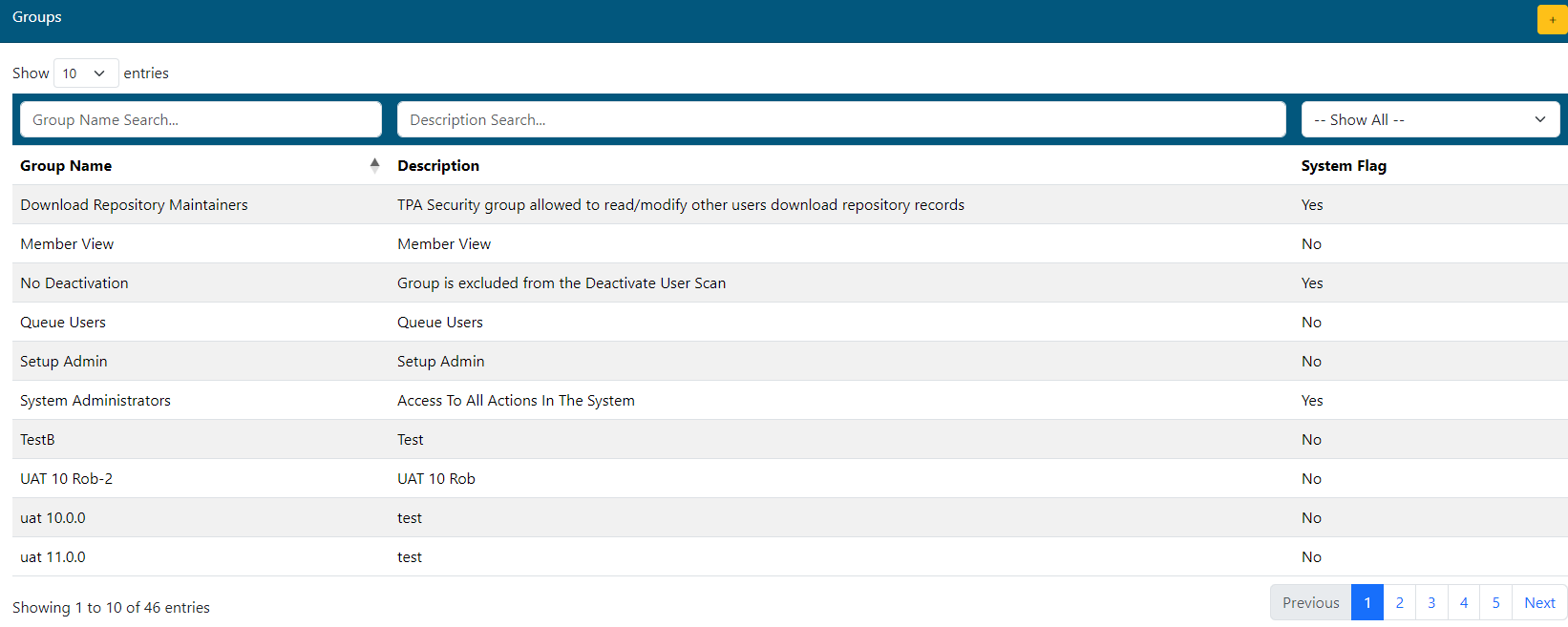1568x627 pixels.
Task: Focus the Group Name Search field
Action: pyautogui.click(x=201, y=120)
